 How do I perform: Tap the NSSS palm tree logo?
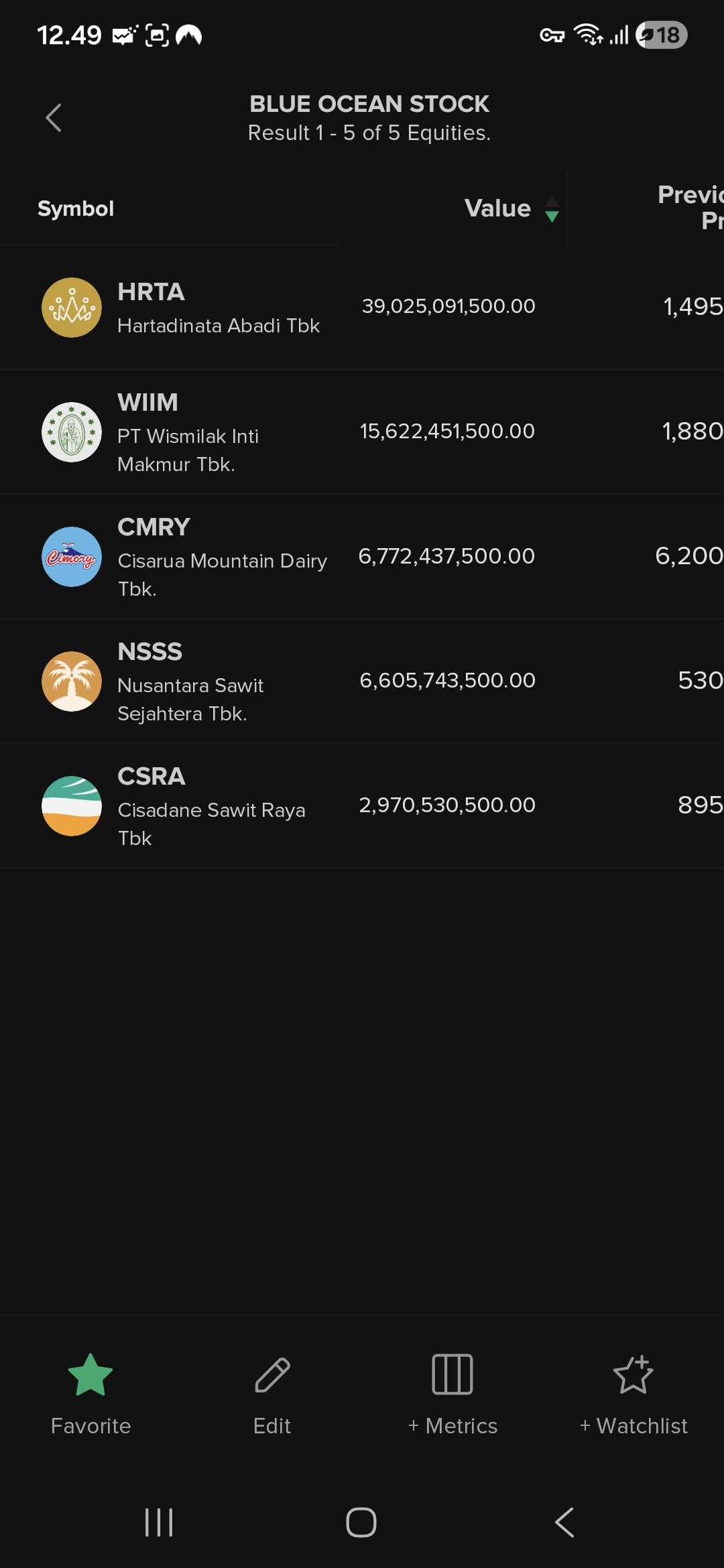[x=72, y=681]
